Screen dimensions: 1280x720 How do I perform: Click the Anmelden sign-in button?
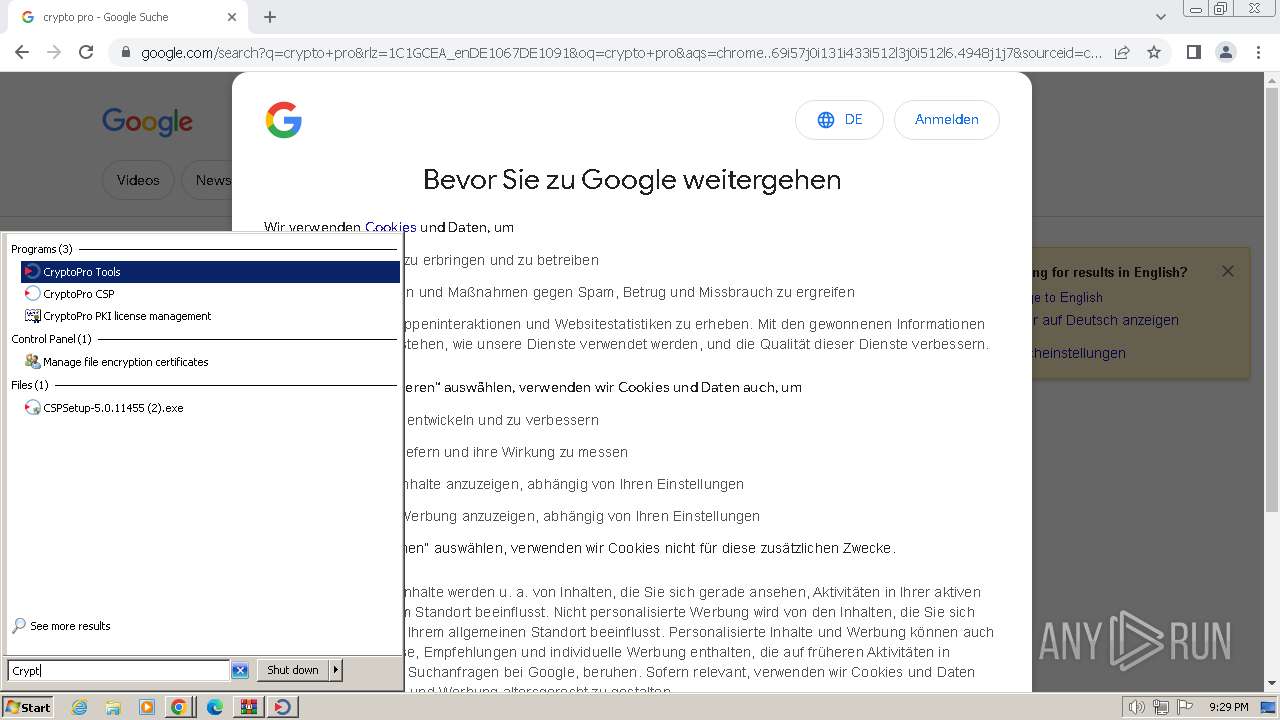946,119
